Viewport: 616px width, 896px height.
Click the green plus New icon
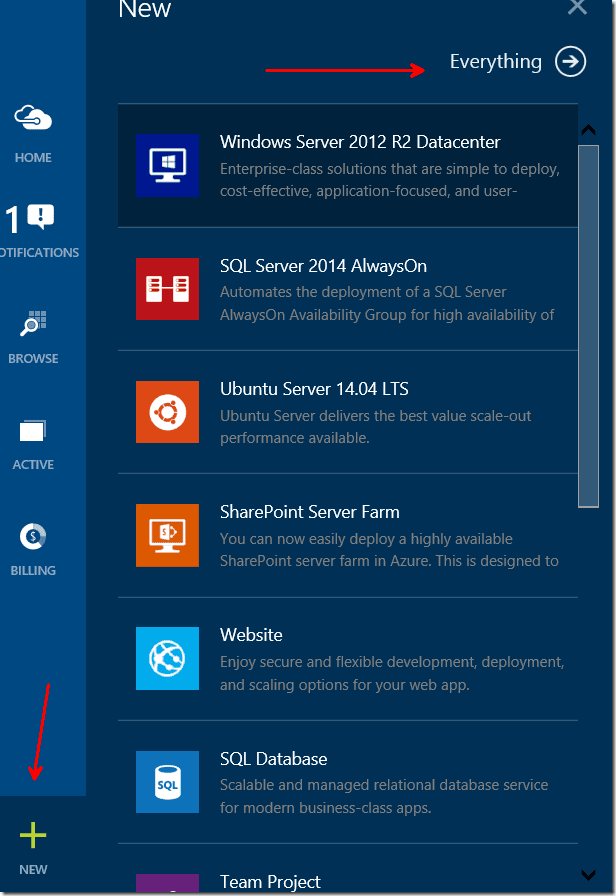[33, 835]
